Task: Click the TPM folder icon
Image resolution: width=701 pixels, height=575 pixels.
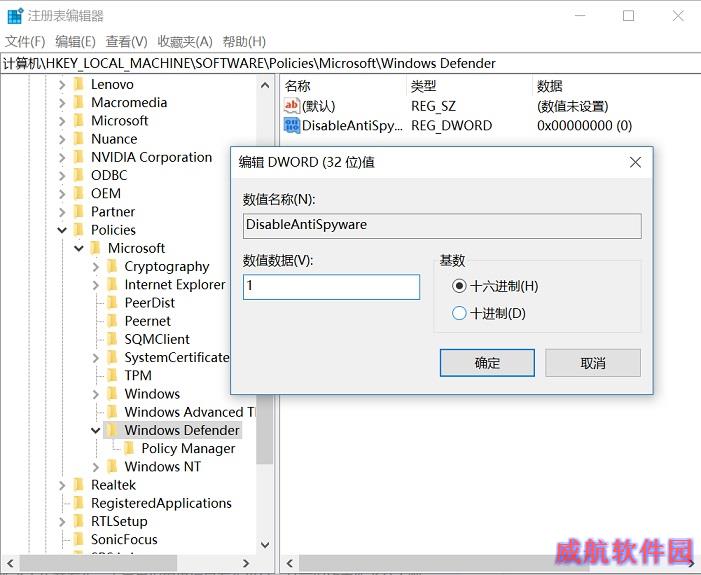Action: [112, 376]
